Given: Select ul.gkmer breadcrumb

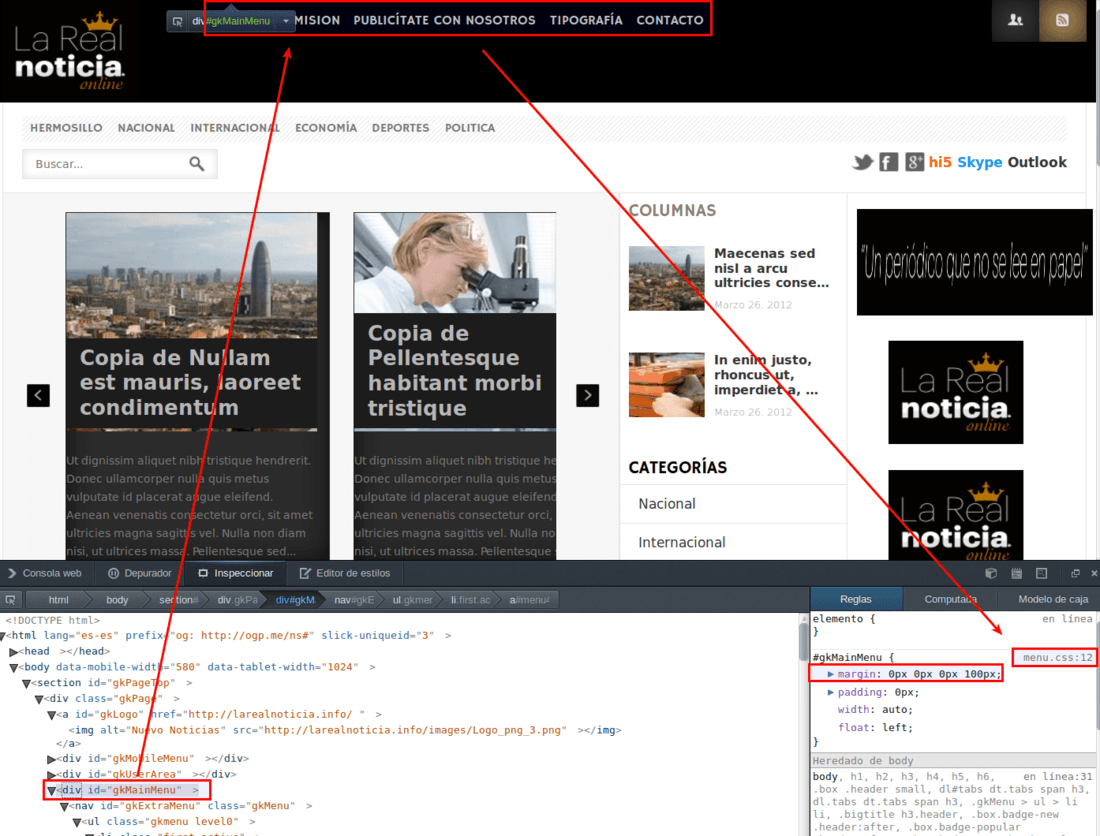Looking at the screenshot, I should (x=412, y=600).
